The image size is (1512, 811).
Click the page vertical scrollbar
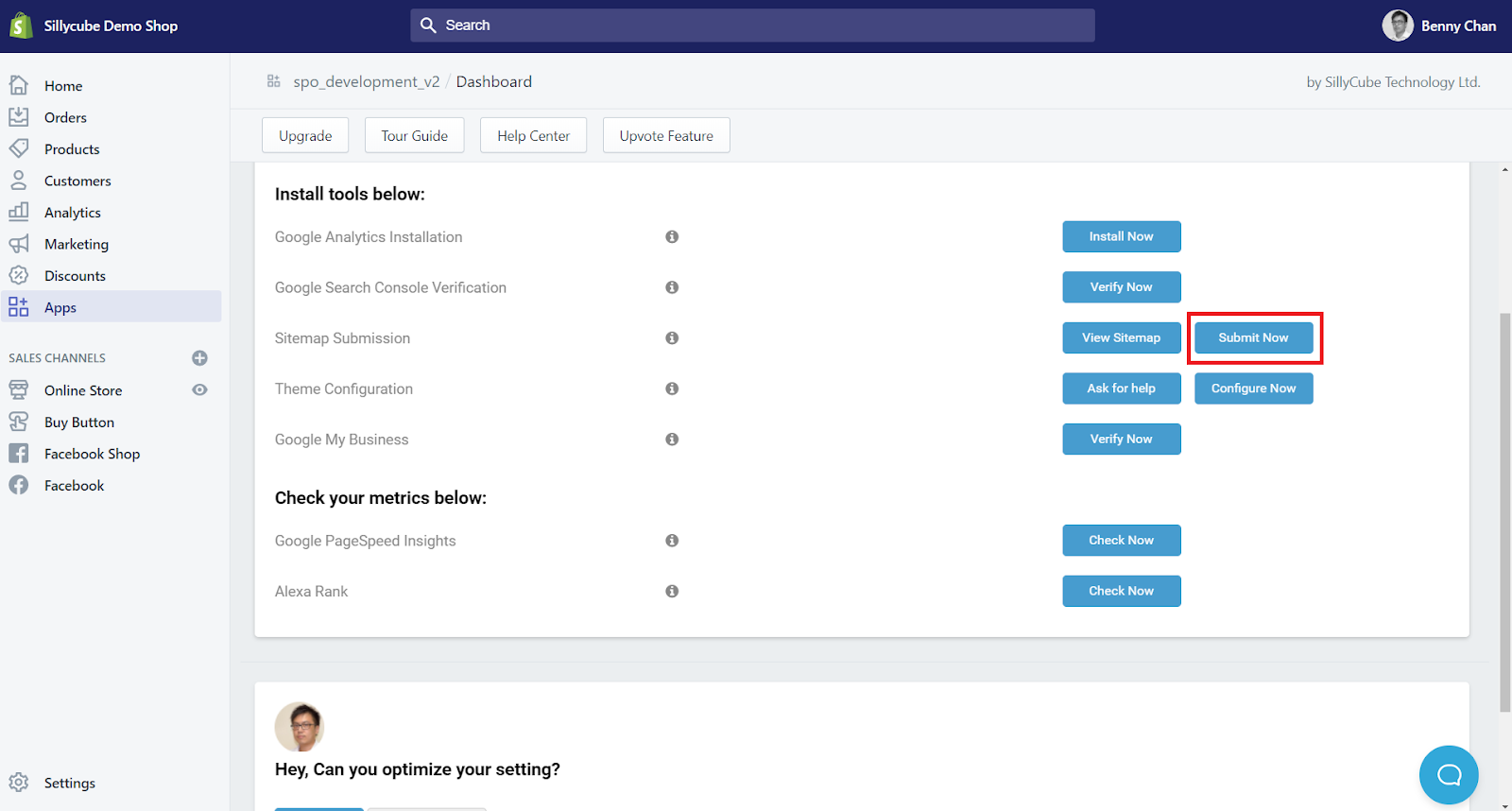(x=1504, y=510)
